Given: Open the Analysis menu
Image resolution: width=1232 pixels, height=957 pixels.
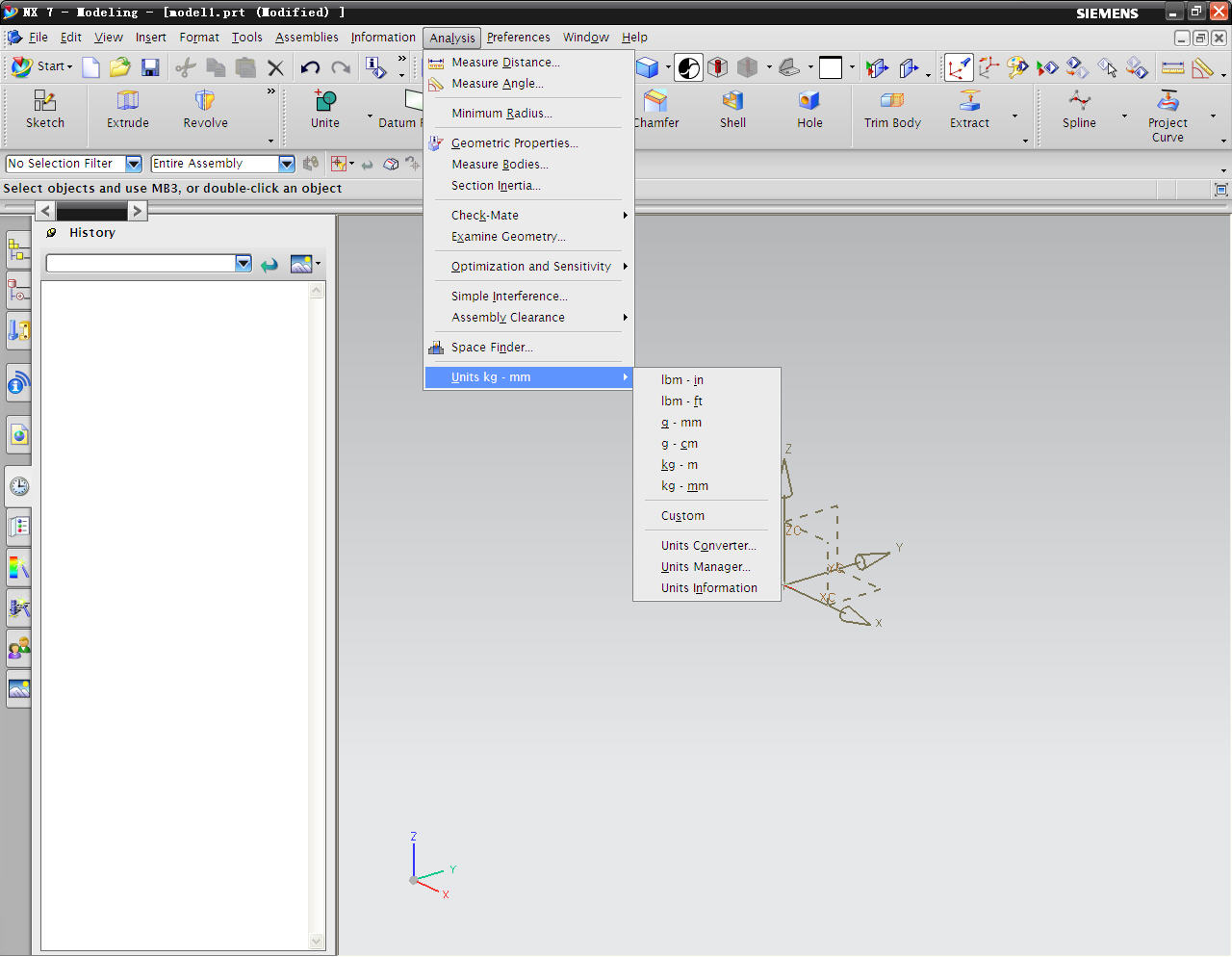Looking at the screenshot, I should (452, 38).
